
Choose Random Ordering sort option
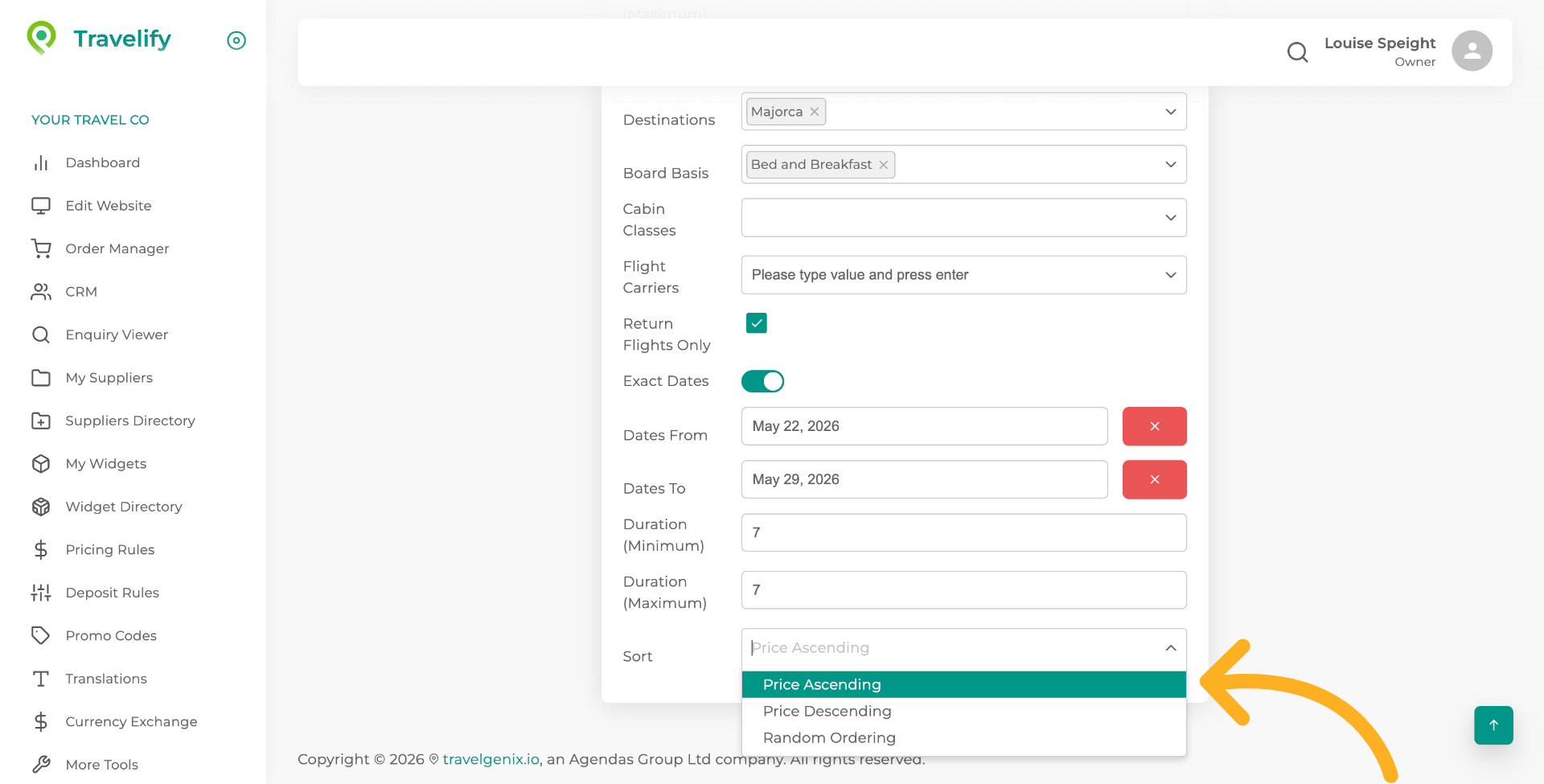point(829,737)
